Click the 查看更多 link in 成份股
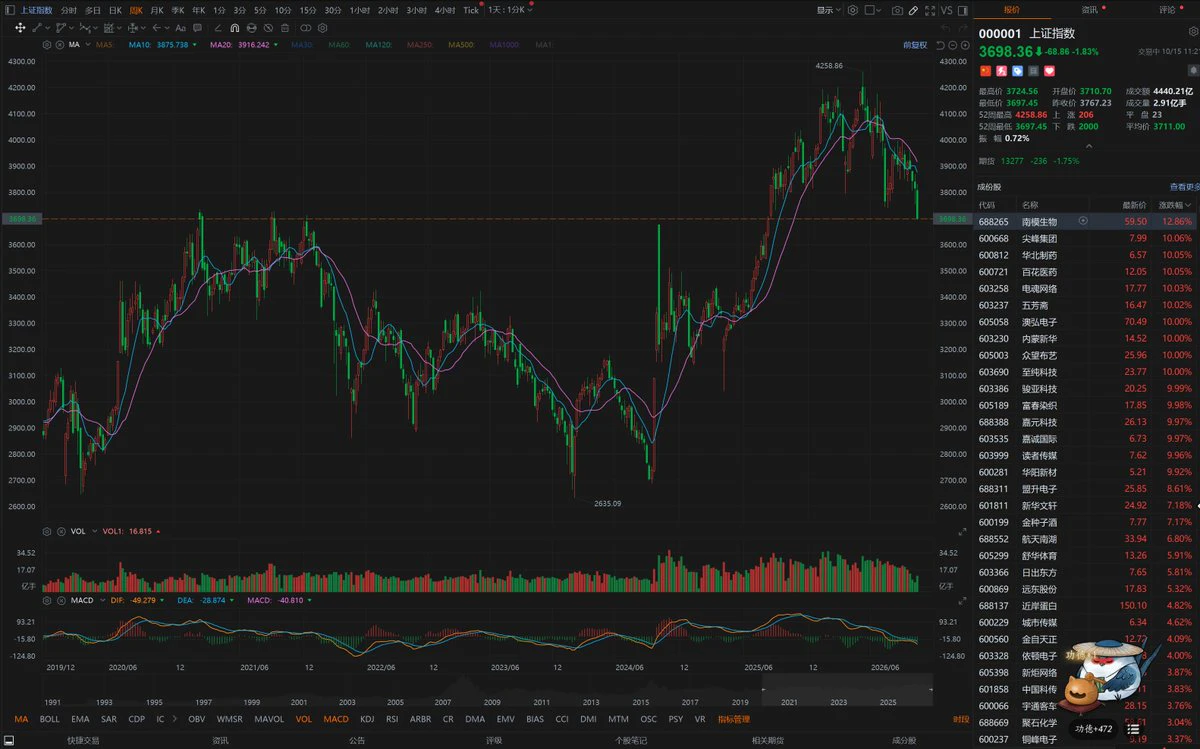The image size is (1200, 749). point(1184,187)
